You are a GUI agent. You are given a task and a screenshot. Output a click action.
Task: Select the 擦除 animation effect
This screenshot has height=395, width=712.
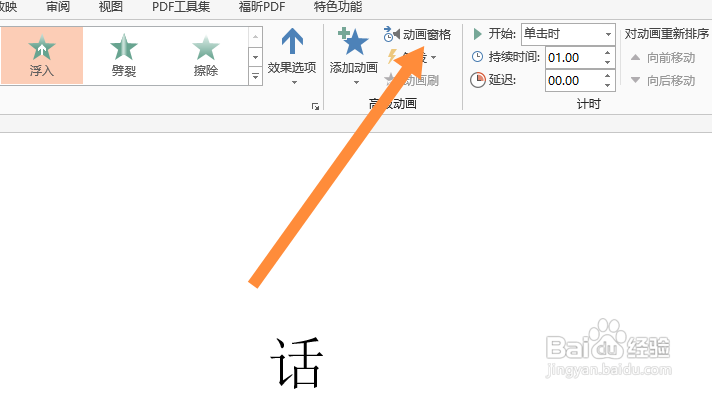tap(206, 55)
